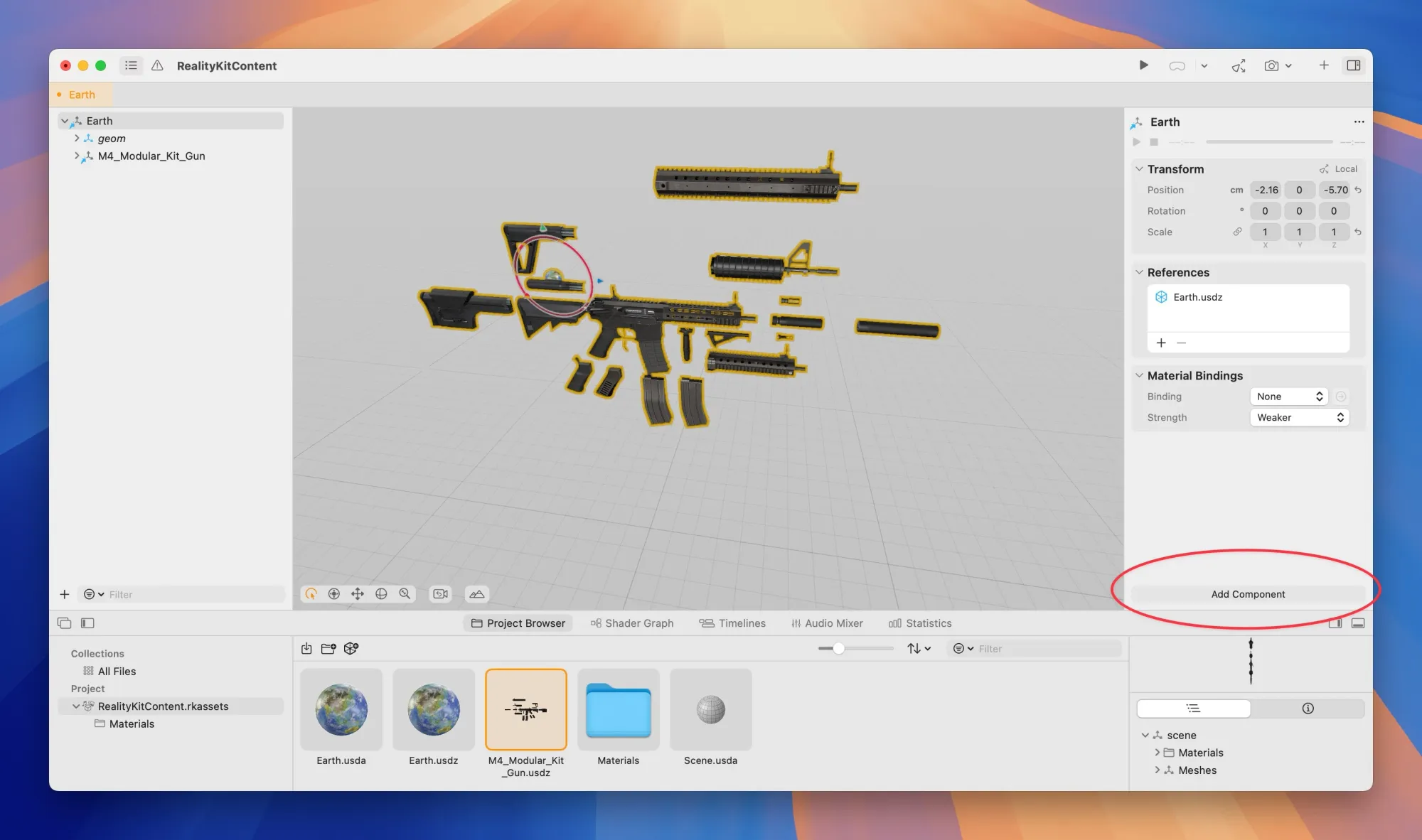1422x840 pixels.
Task: Switch to info view in preview panel
Action: (x=1308, y=708)
